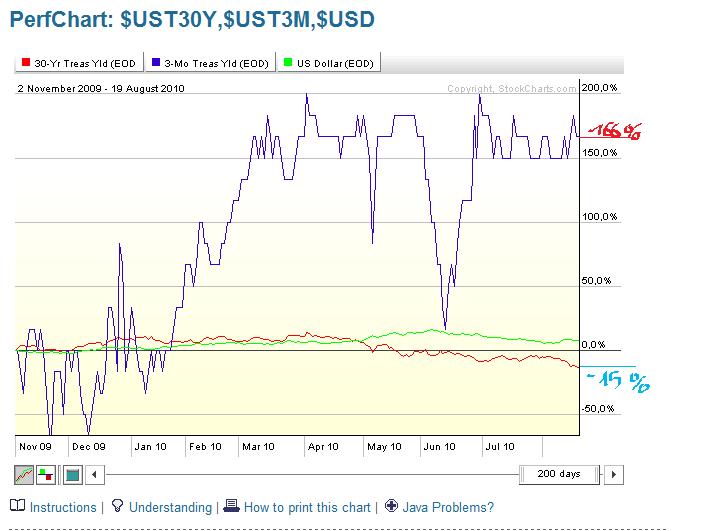The width and height of the screenshot is (720, 531).
Task: Click the plus icon beside Java Problems
Action: pyautogui.click(x=392, y=507)
